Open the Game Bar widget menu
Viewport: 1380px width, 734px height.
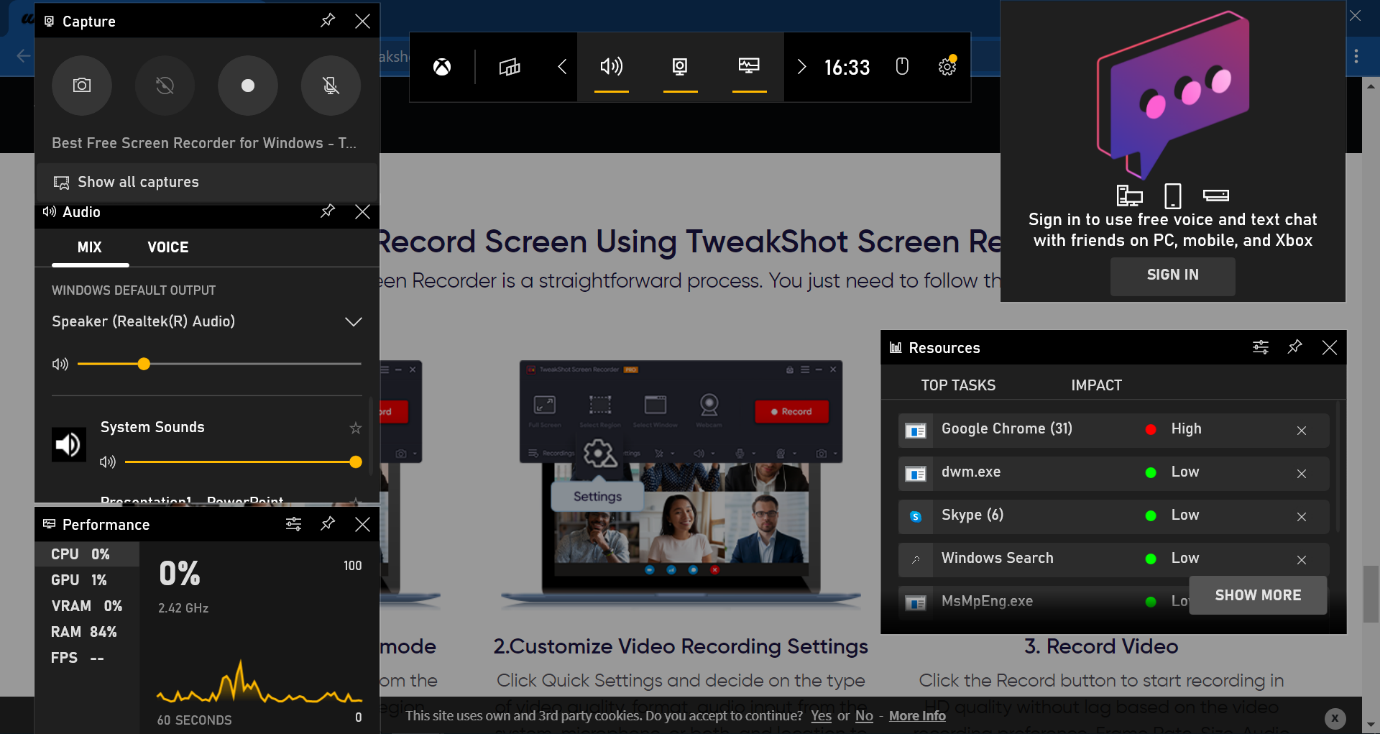coord(510,67)
